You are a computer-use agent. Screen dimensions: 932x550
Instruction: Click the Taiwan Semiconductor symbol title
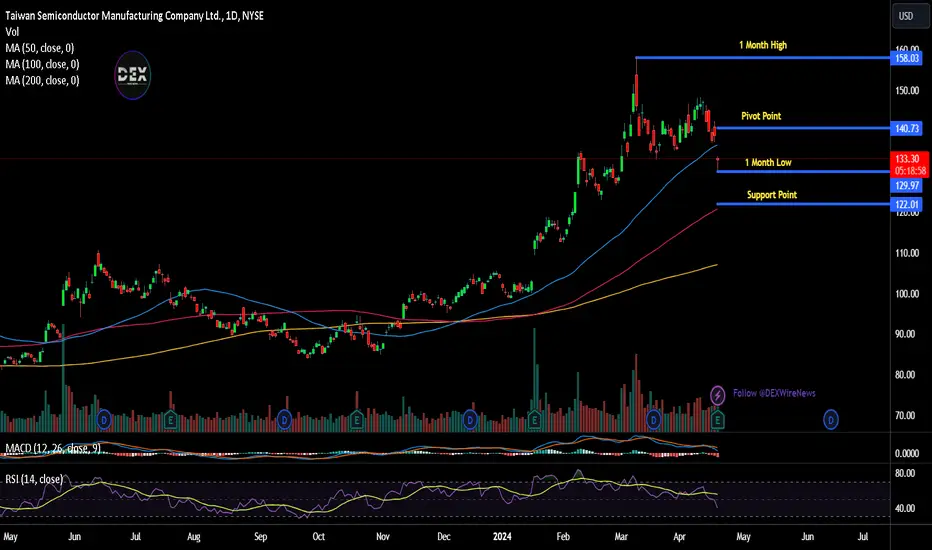(x=134, y=16)
